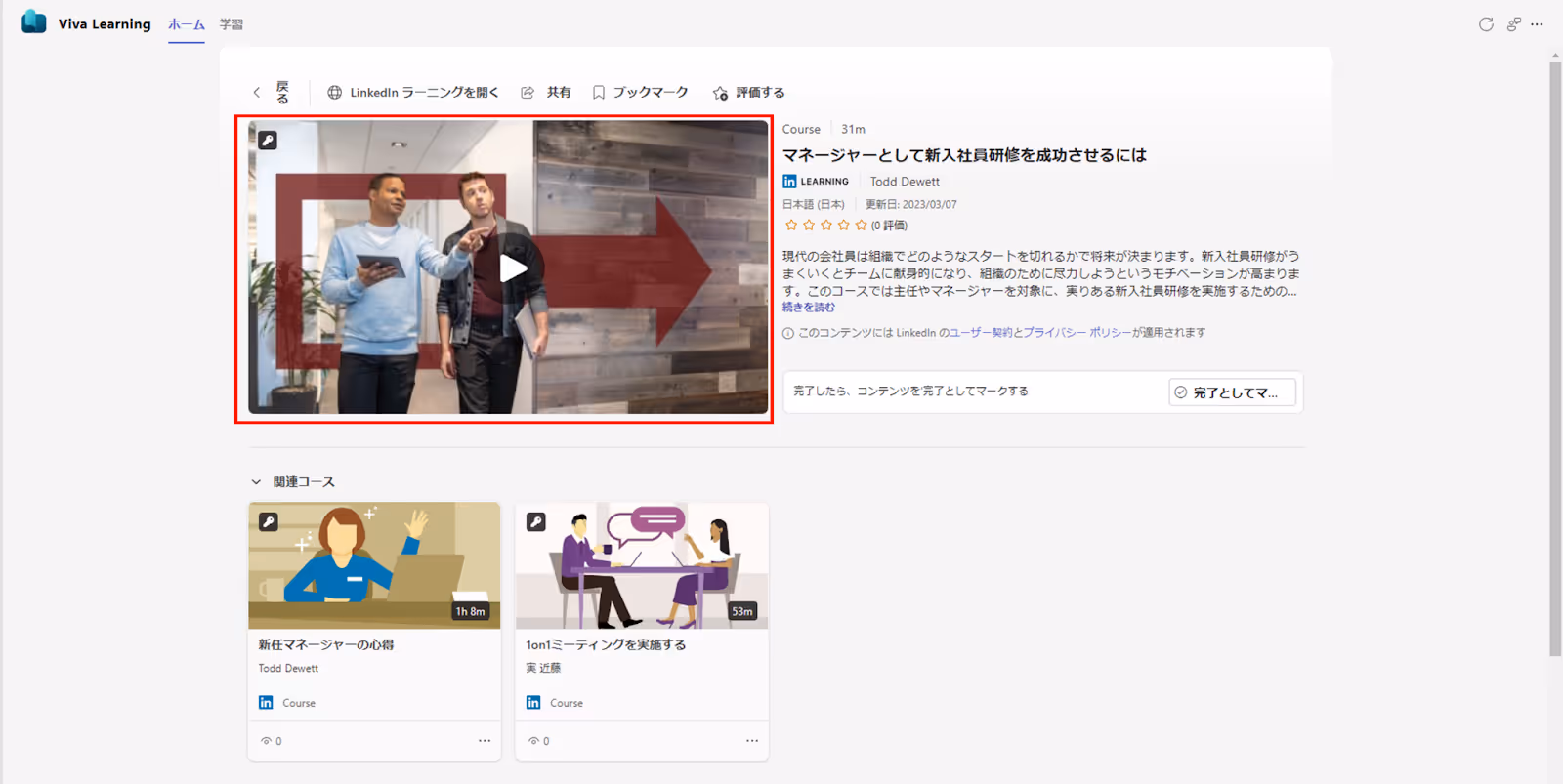Click the LinkedIn icon on 新任マネージャー card
This screenshot has height=784, width=1563.
[266, 703]
